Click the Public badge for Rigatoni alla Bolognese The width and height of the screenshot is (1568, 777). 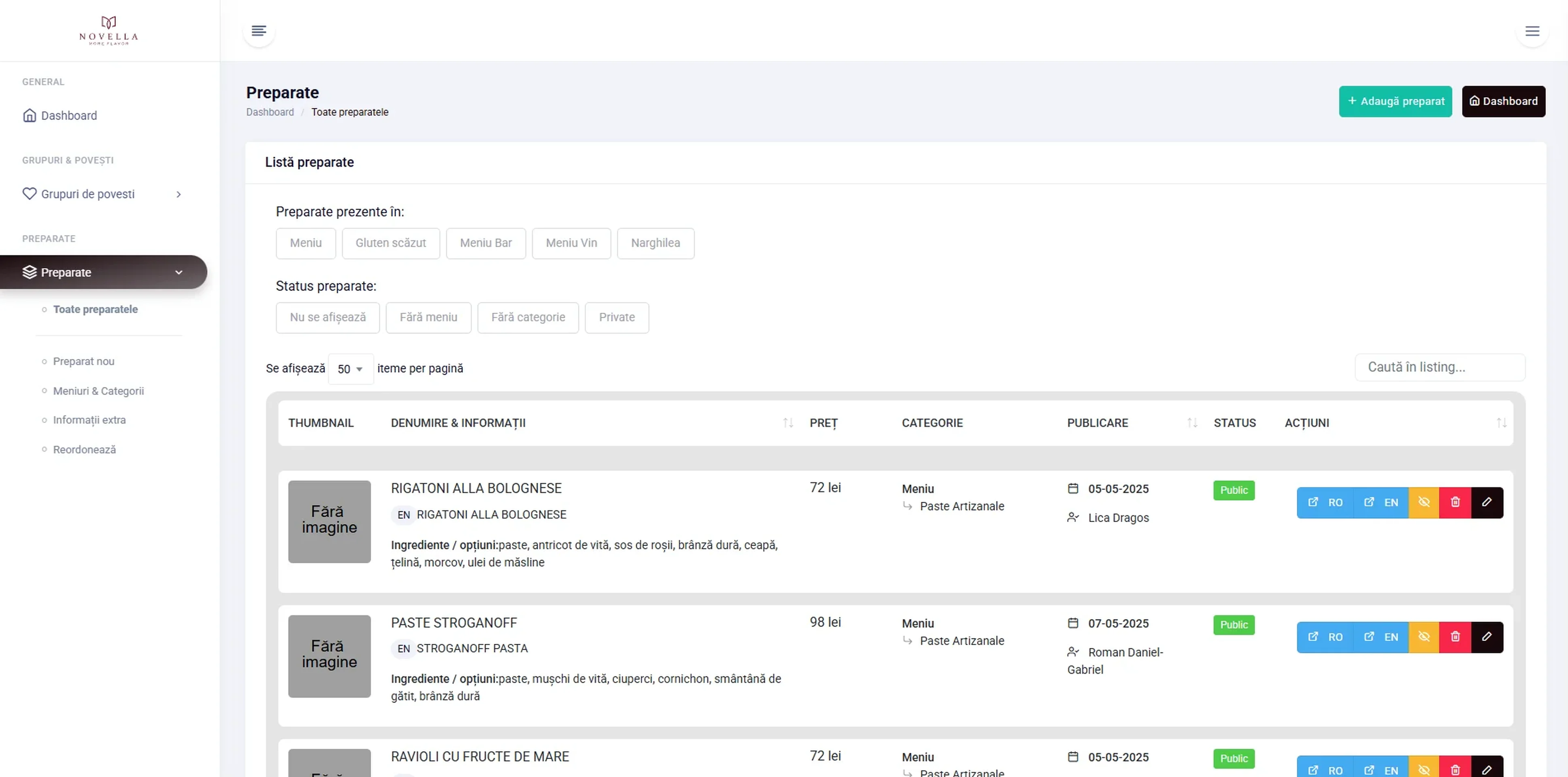pyautogui.click(x=1234, y=490)
